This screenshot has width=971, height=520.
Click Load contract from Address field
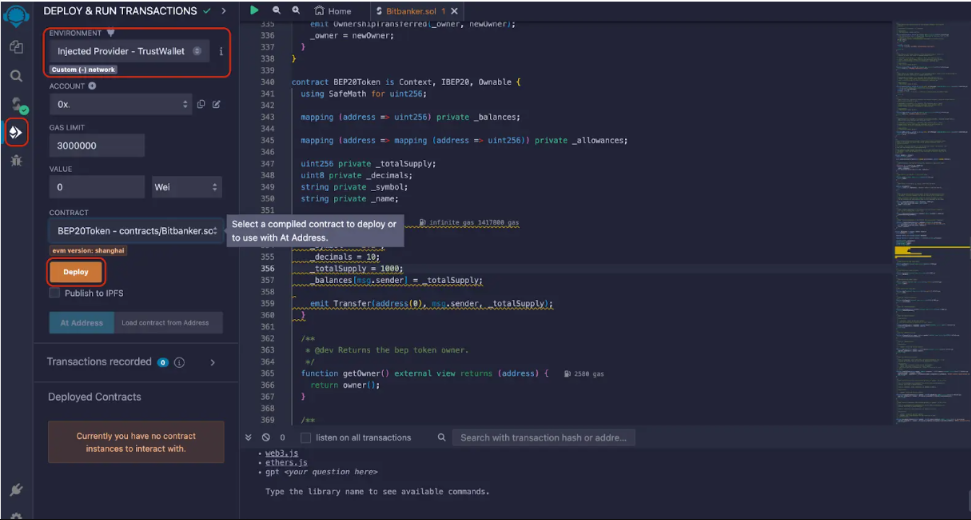click(168, 323)
